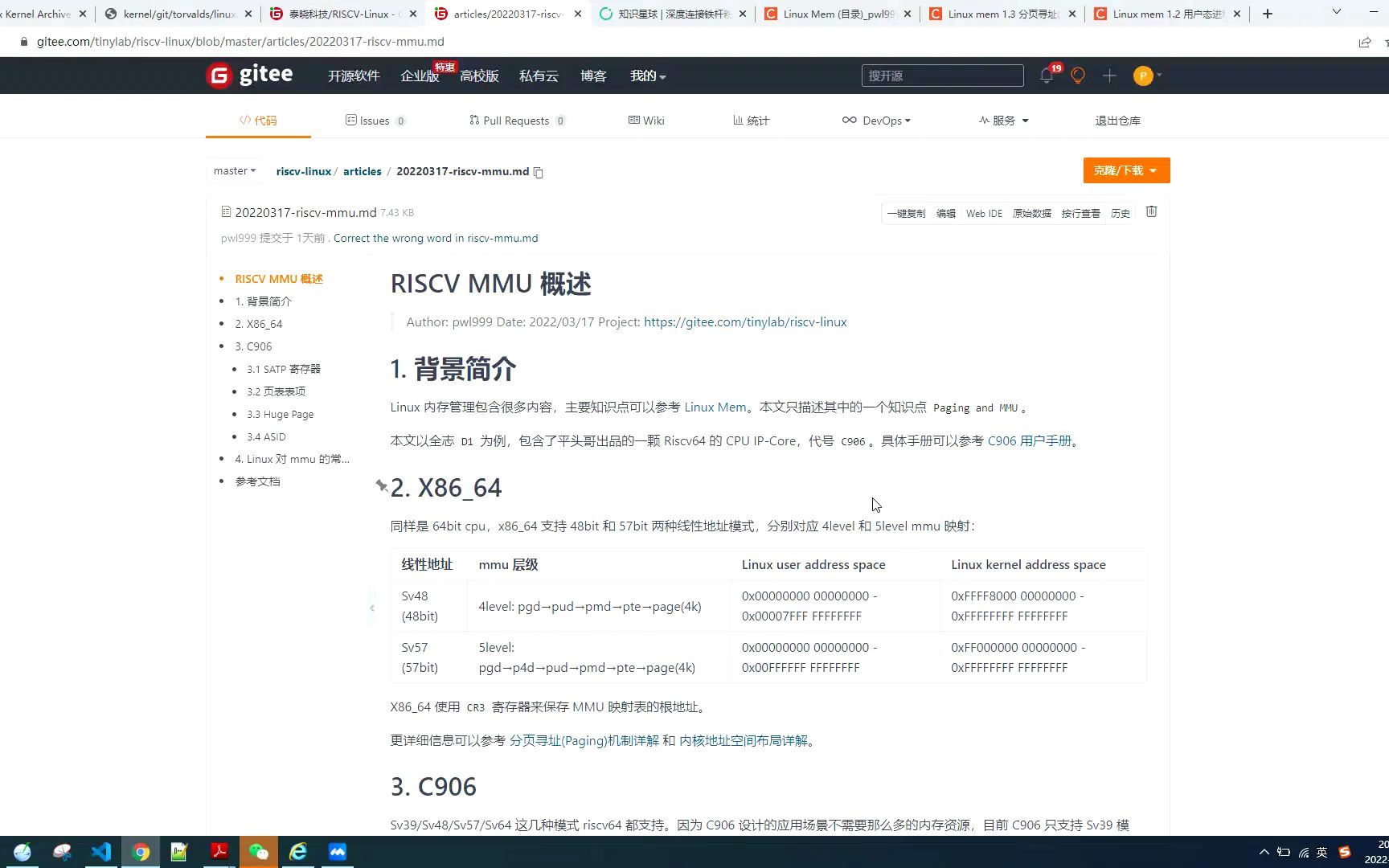Focus the 搜开源 search field
The image size is (1389, 868).
[942, 76]
